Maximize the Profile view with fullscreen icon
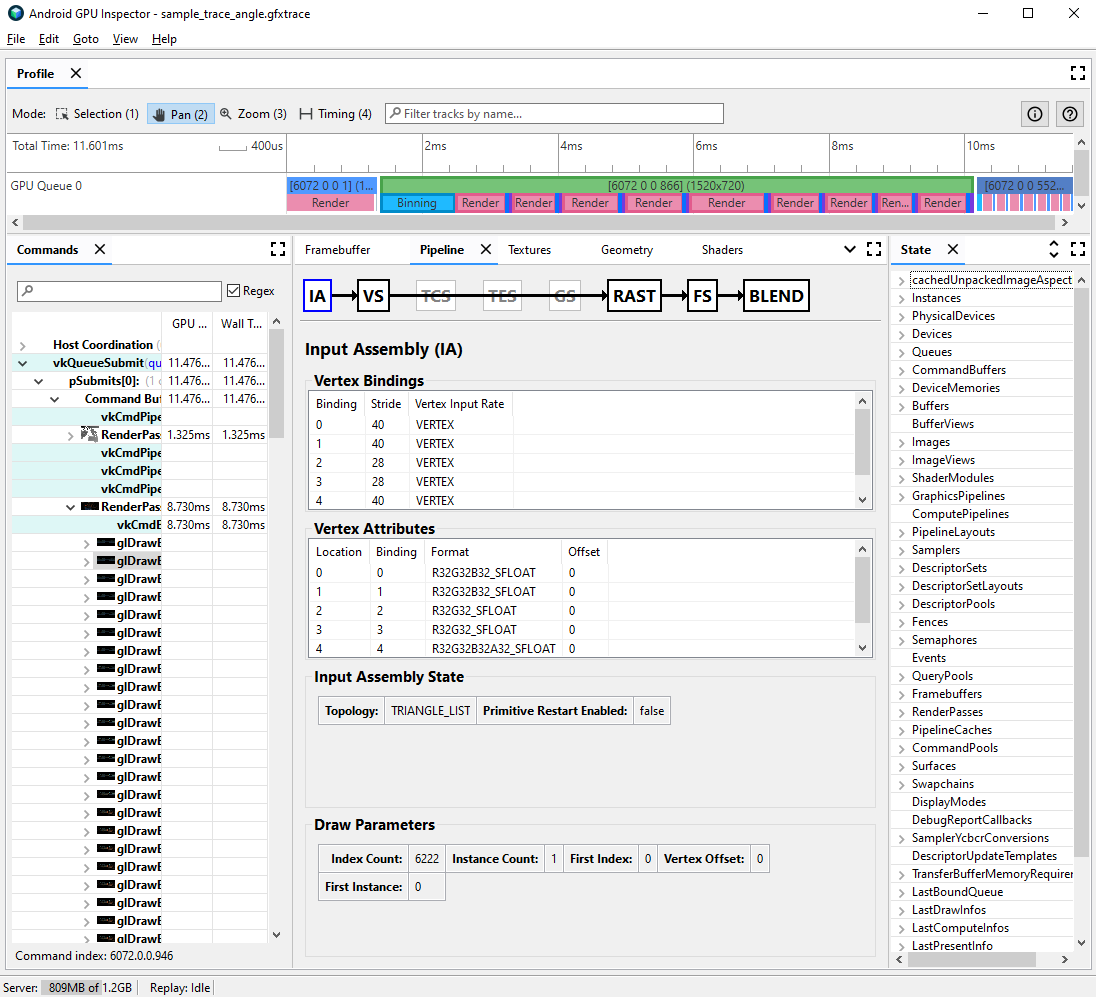 pyautogui.click(x=1077, y=72)
